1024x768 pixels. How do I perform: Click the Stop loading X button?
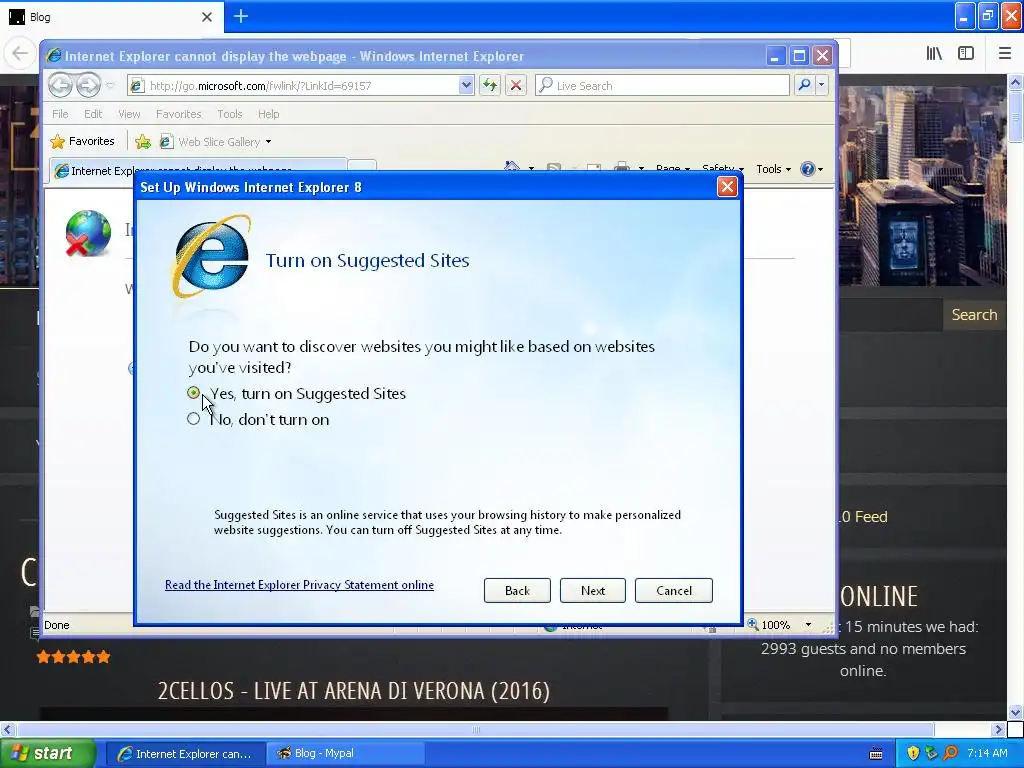coord(515,85)
